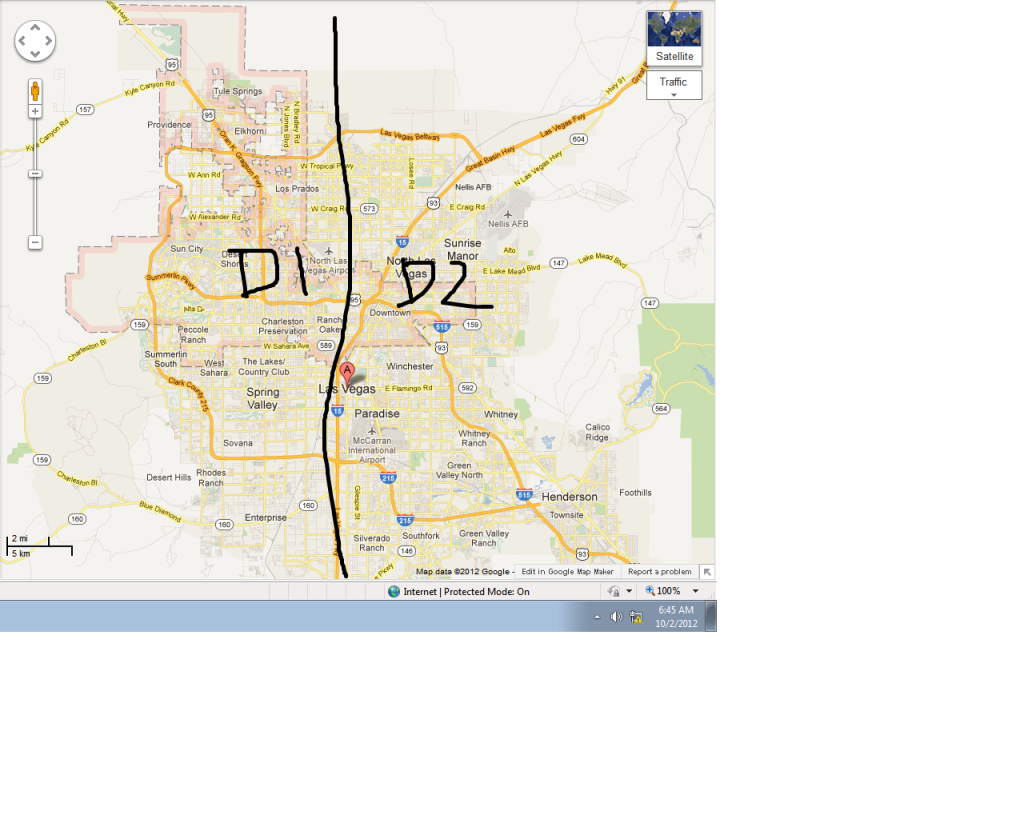Viewport: 1024px width, 819px height.
Task: Enable the Traffic layer overlay
Action: pos(674,84)
